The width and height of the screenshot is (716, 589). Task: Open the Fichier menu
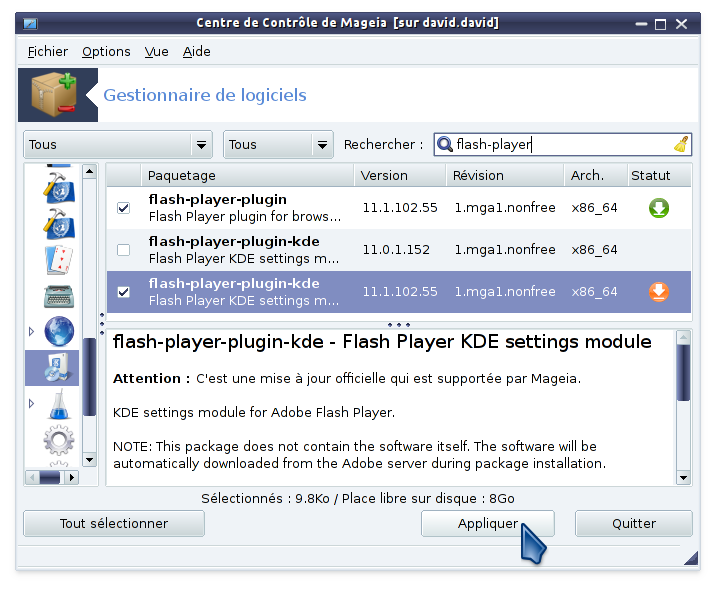pyautogui.click(x=47, y=52)
